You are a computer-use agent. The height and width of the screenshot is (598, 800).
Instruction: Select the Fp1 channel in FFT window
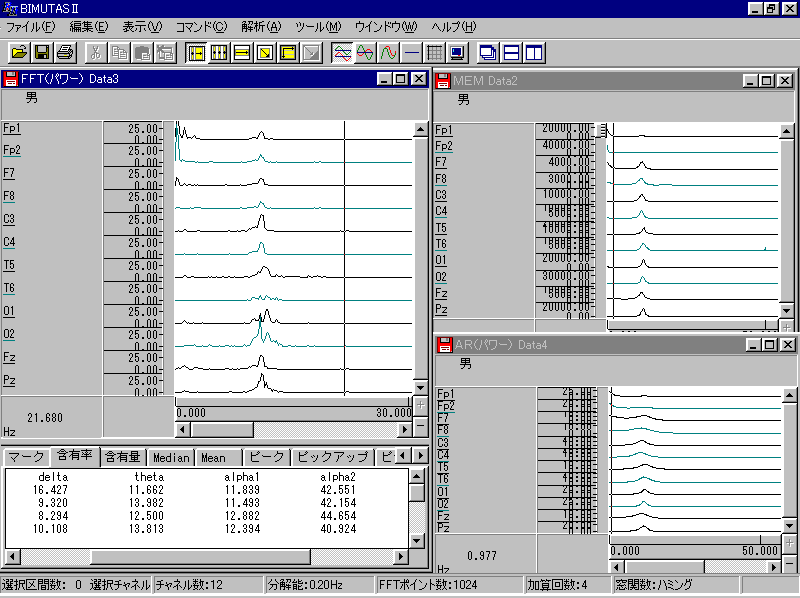12,128
